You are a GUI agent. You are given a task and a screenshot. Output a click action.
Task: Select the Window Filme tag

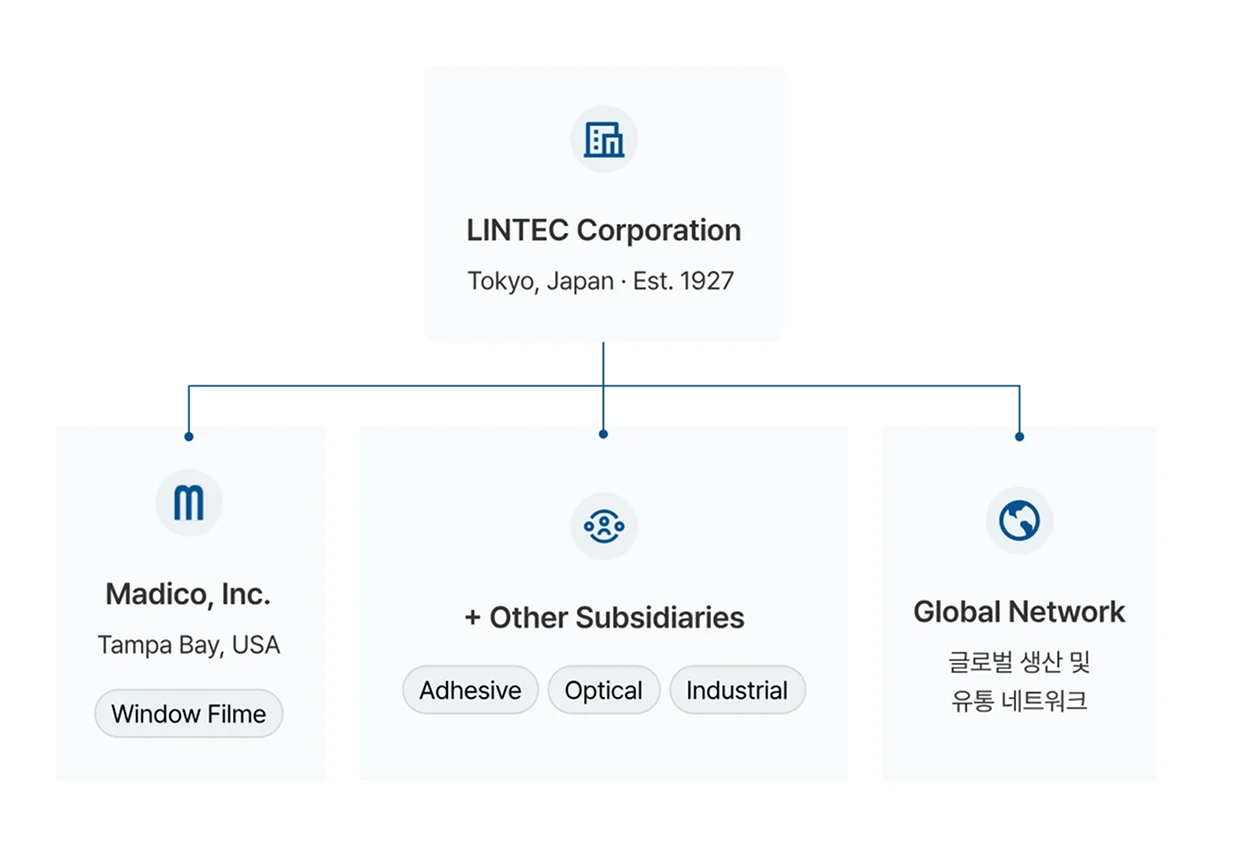[189, 714]
